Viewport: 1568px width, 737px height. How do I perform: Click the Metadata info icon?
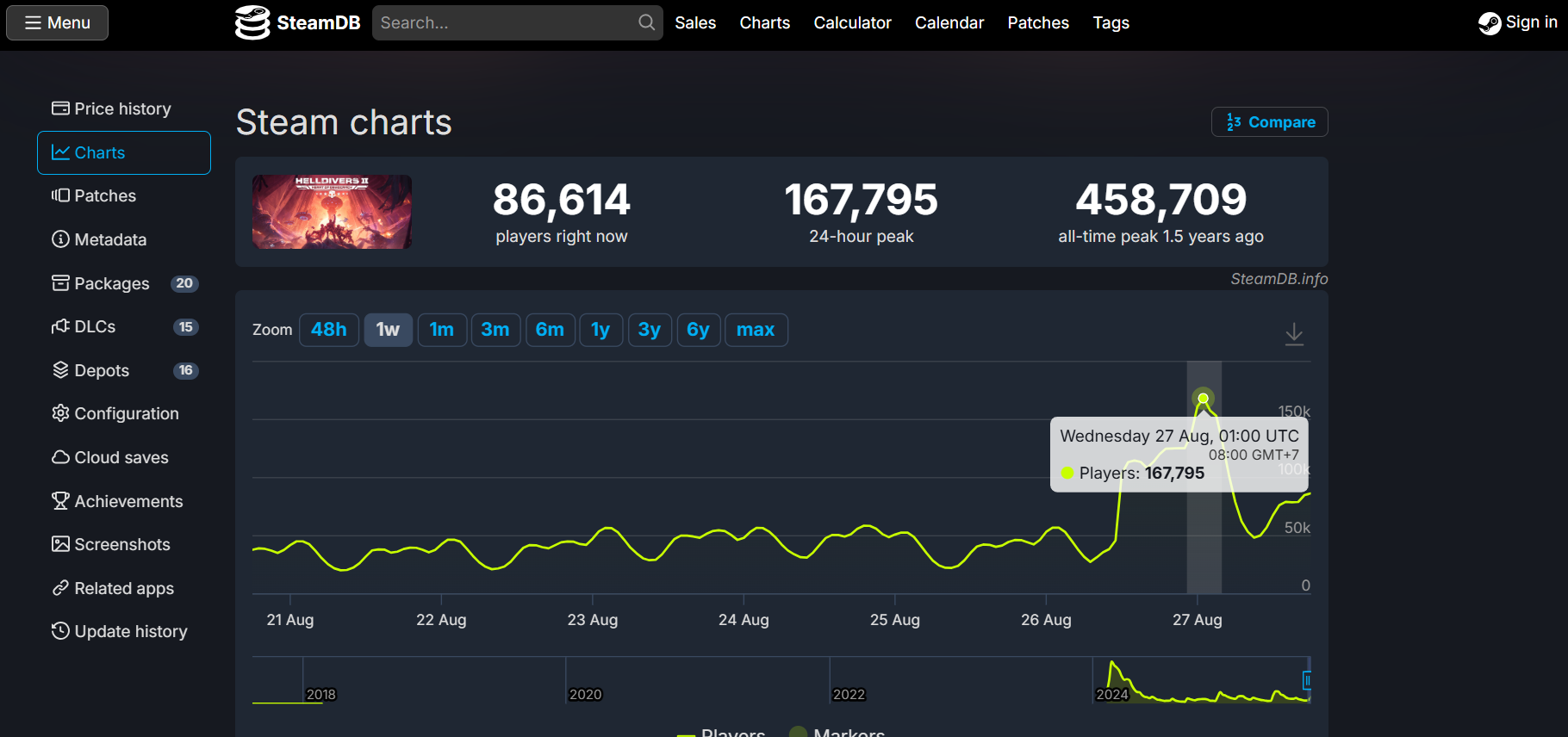[x=60, y=239]
